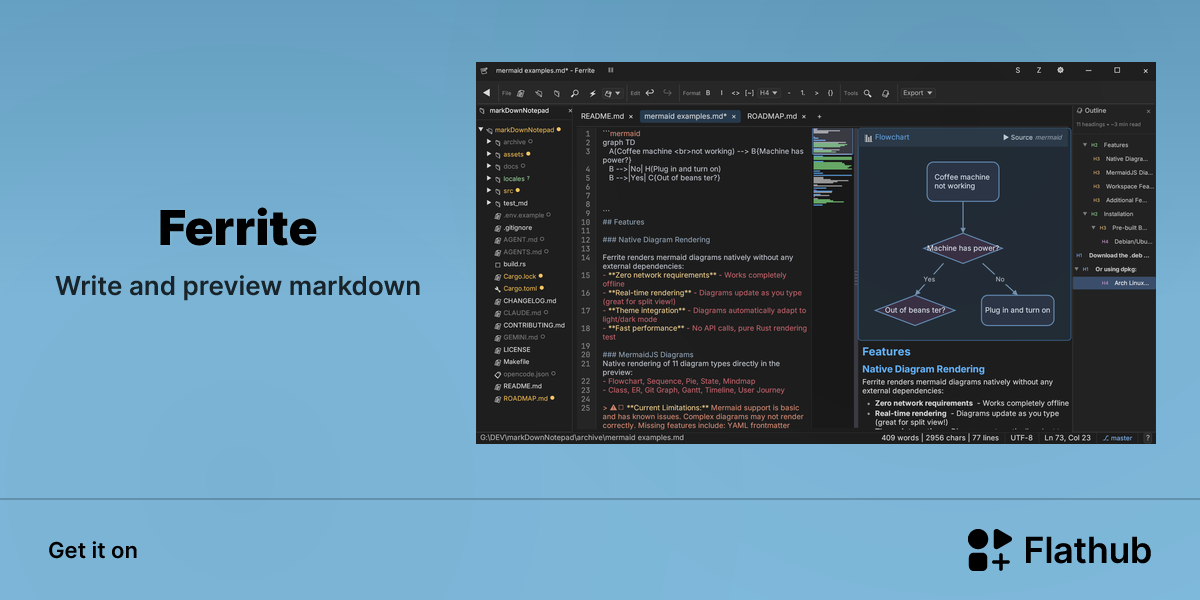Screen dimensions: 1200x600
Task: Click the master git branch indicator
Action: coord(1118,438)
